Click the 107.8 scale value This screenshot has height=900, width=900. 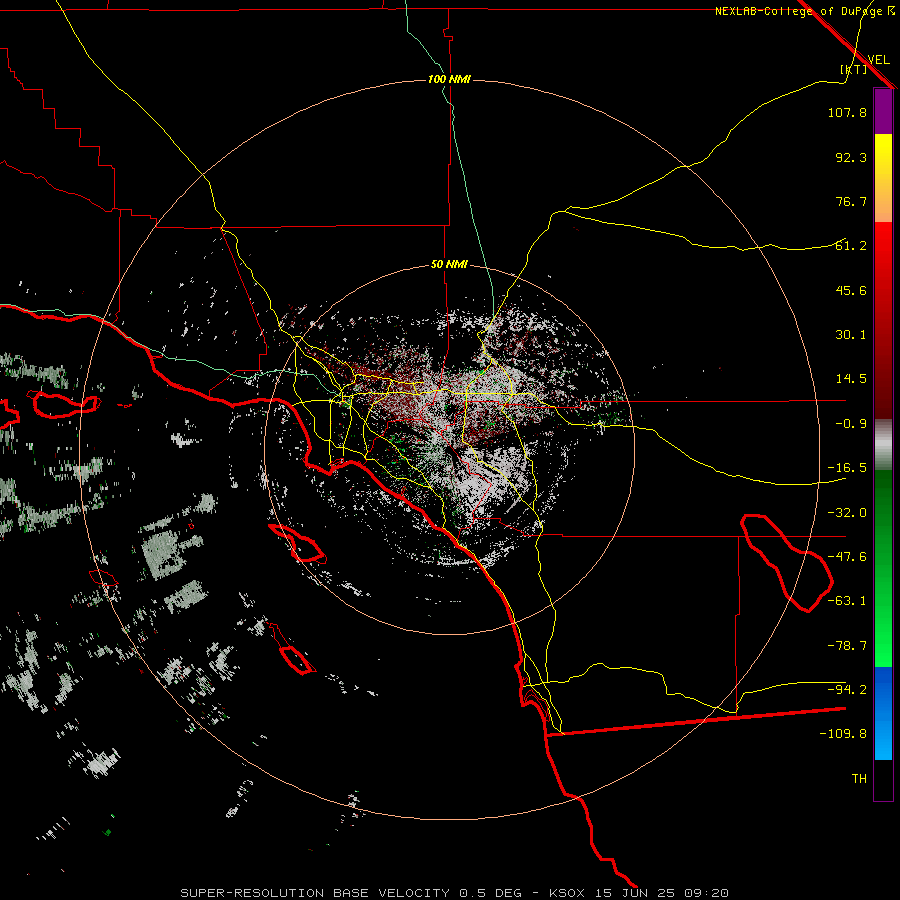point(847,112)
